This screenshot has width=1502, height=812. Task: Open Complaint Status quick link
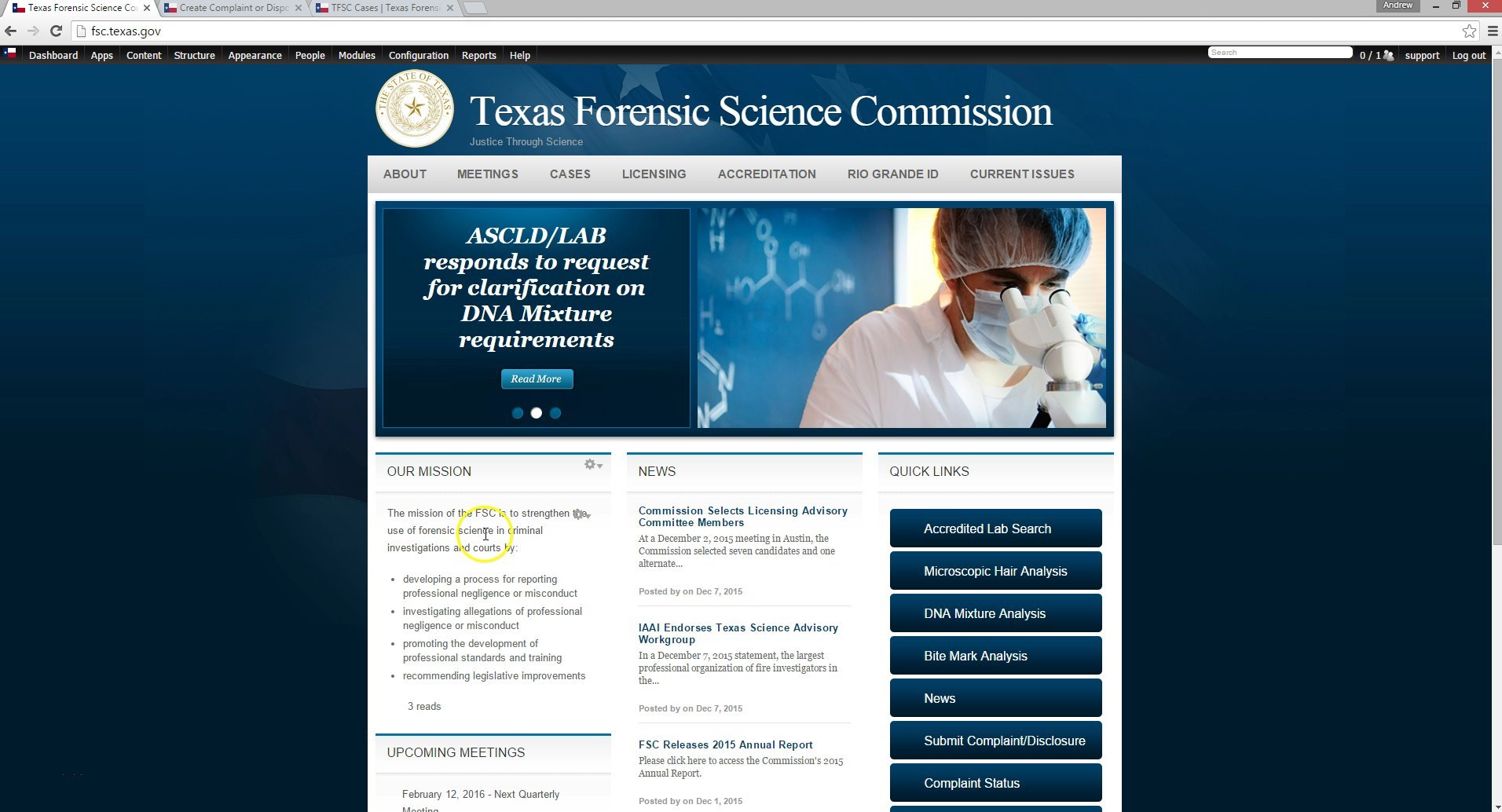click(996, 783)
